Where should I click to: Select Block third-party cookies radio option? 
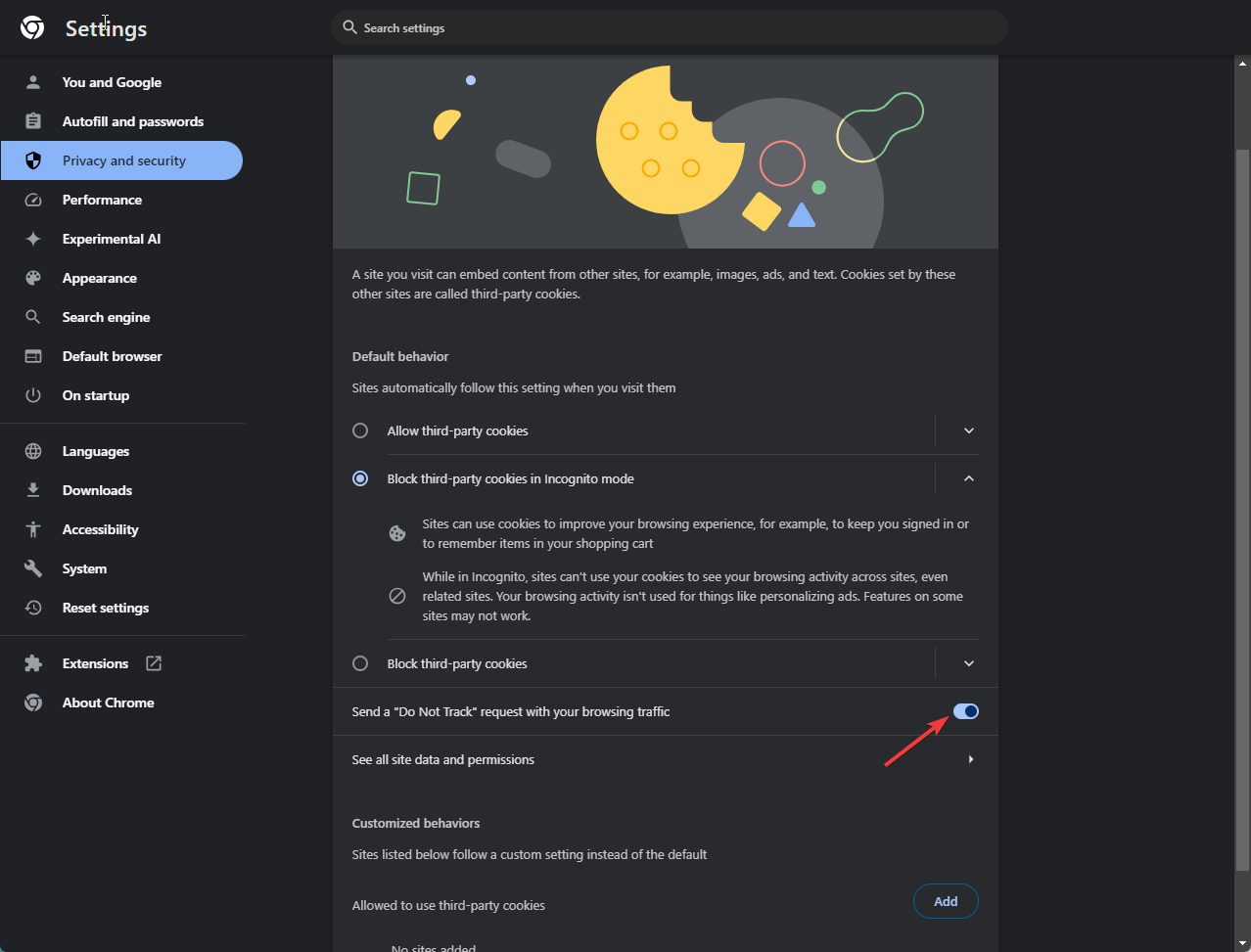pos(360,663)
